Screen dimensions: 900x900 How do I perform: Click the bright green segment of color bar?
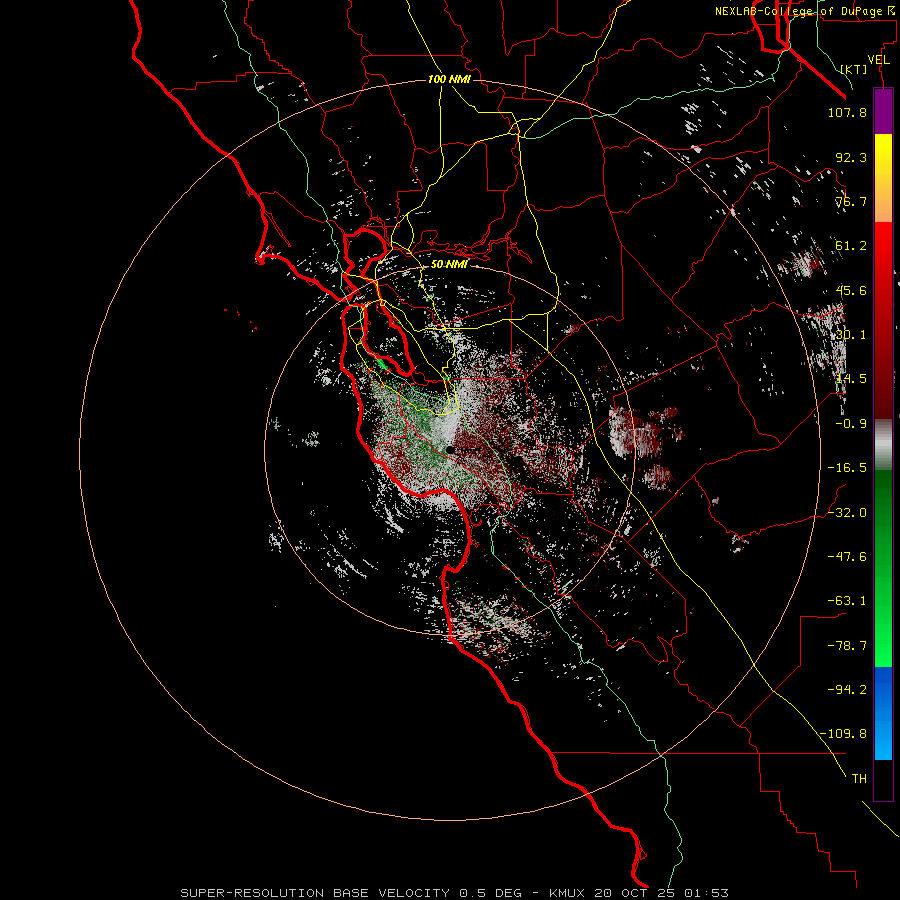click(883, 631)
